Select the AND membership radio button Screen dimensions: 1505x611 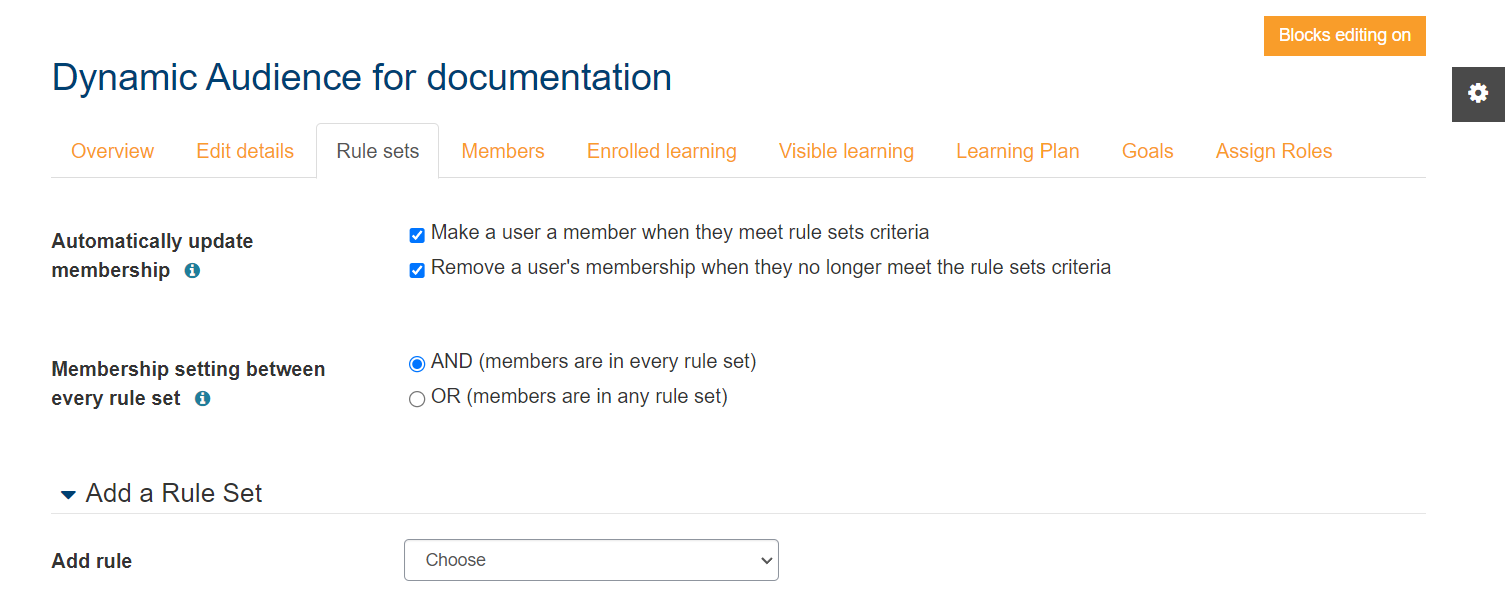(416, 364)
